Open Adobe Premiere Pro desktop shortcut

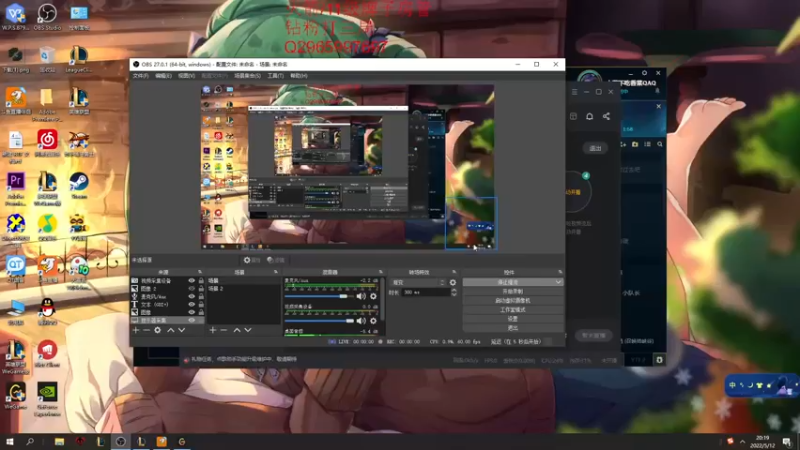pos(15,188)
